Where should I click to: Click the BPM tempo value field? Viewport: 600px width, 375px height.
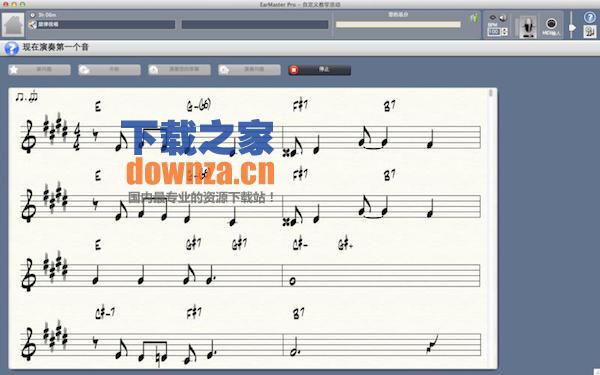click(x=494, y=32)
